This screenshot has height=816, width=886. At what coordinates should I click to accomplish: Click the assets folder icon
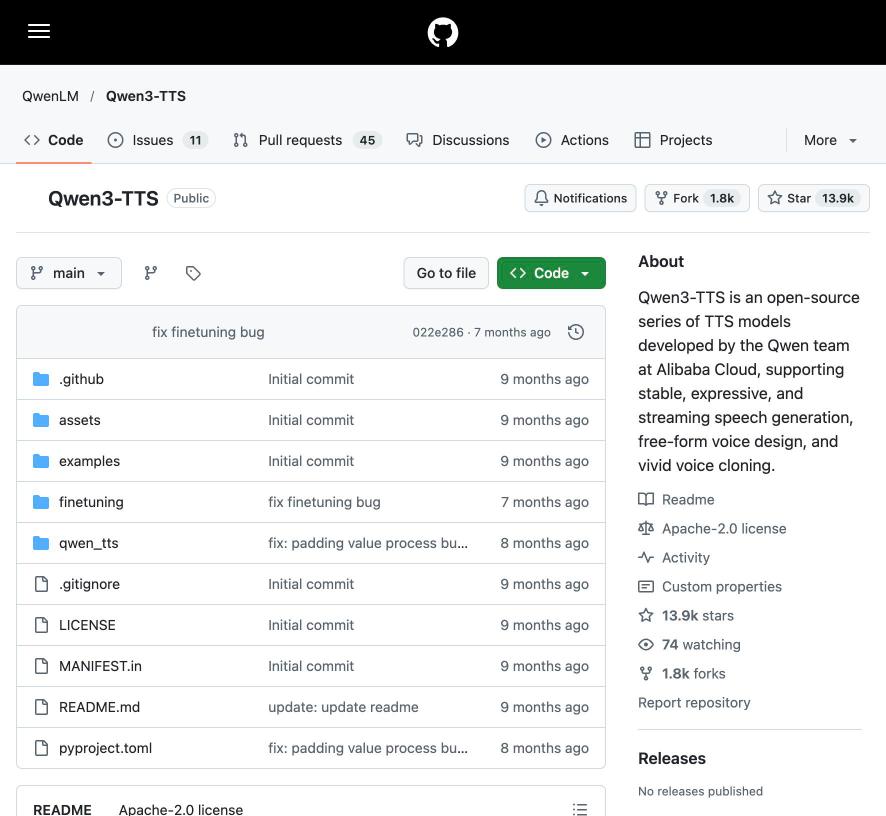[x=41, y=420]
